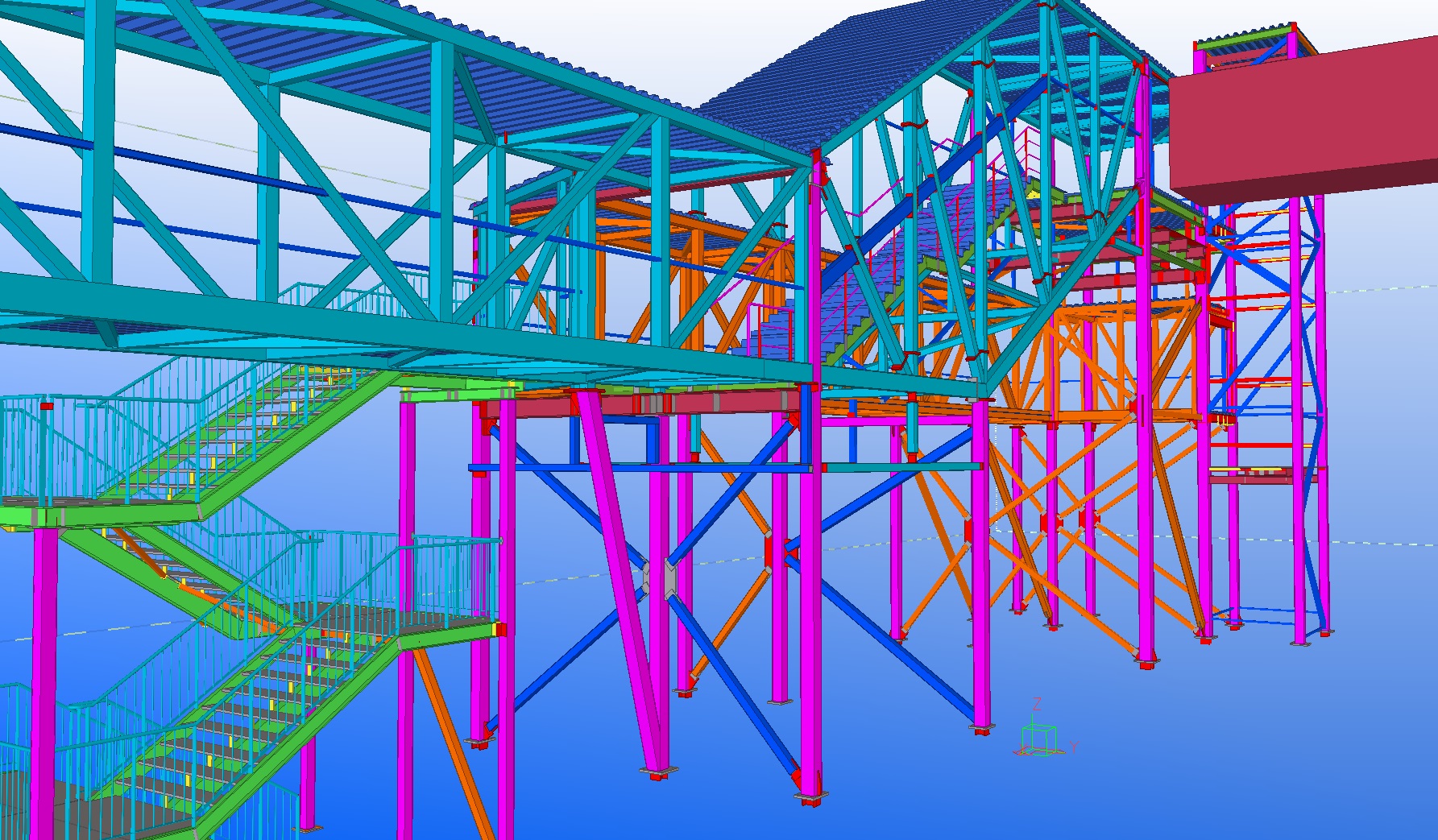Select the green roof panel atop right tower
Screen dimensions: 1438x840
pyautogui.click(x=1245, y=38)
